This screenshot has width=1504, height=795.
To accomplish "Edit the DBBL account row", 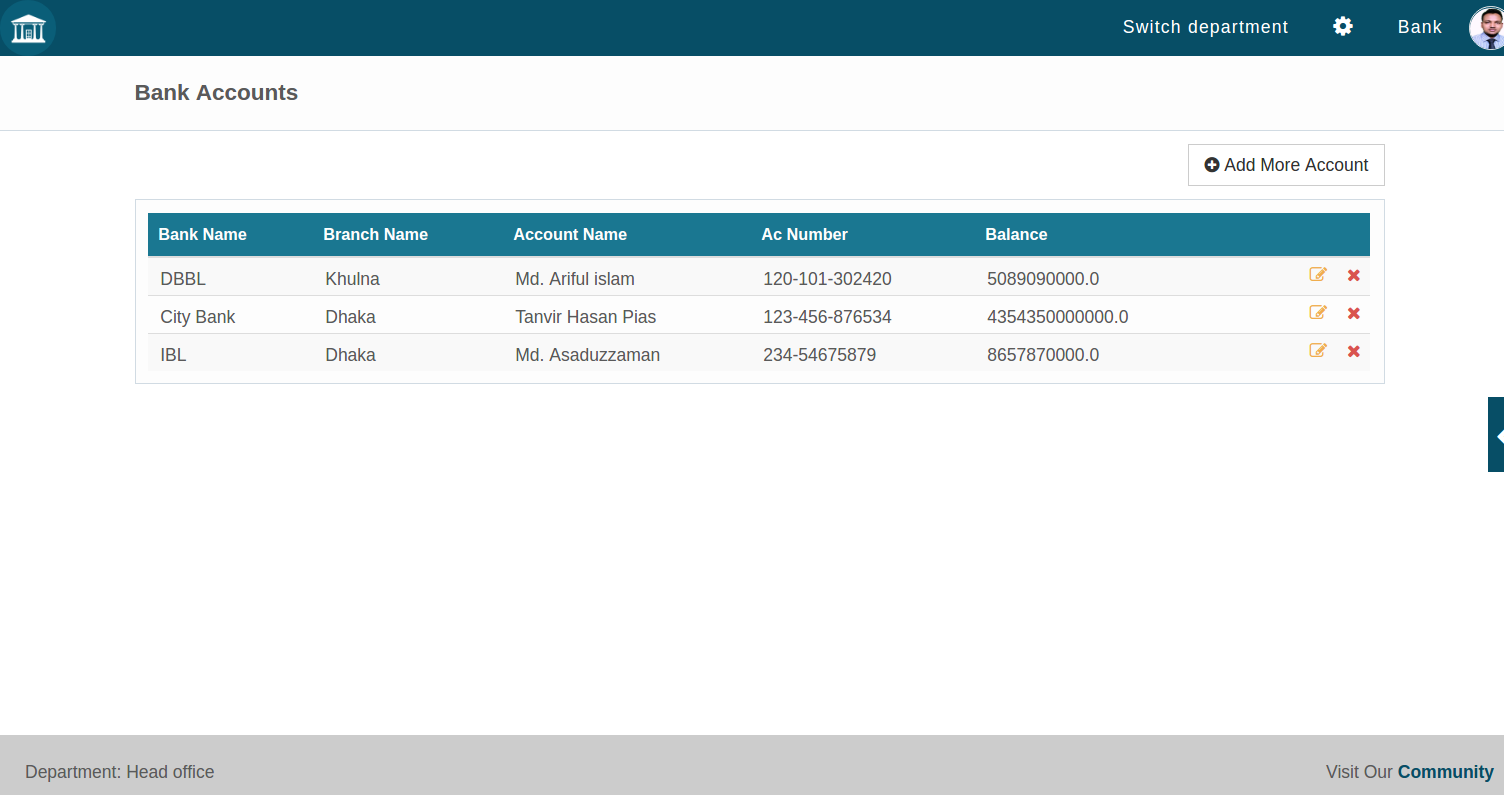I will coord(1318,275).
